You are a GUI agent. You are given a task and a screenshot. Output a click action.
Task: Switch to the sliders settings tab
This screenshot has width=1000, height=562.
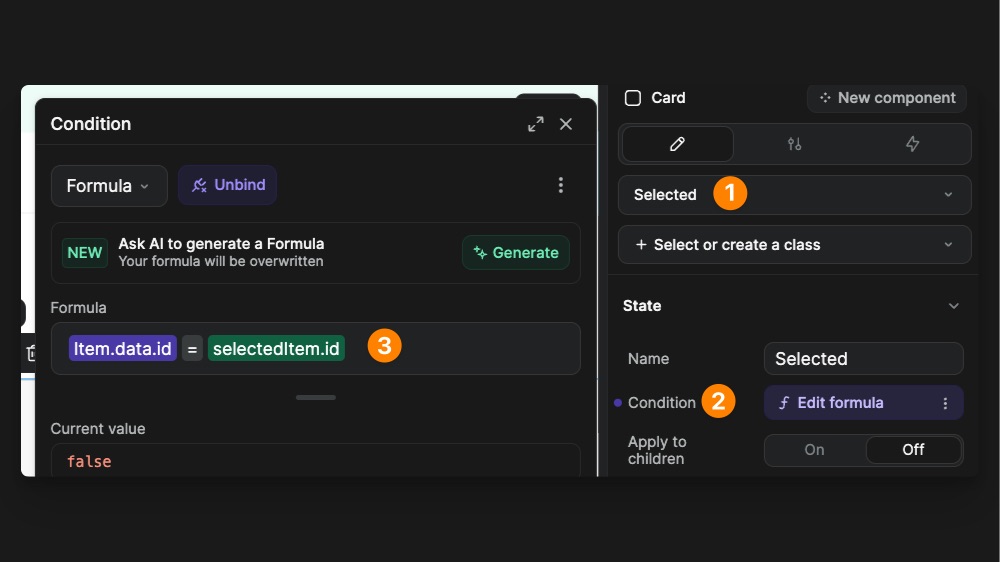[794, 144]
